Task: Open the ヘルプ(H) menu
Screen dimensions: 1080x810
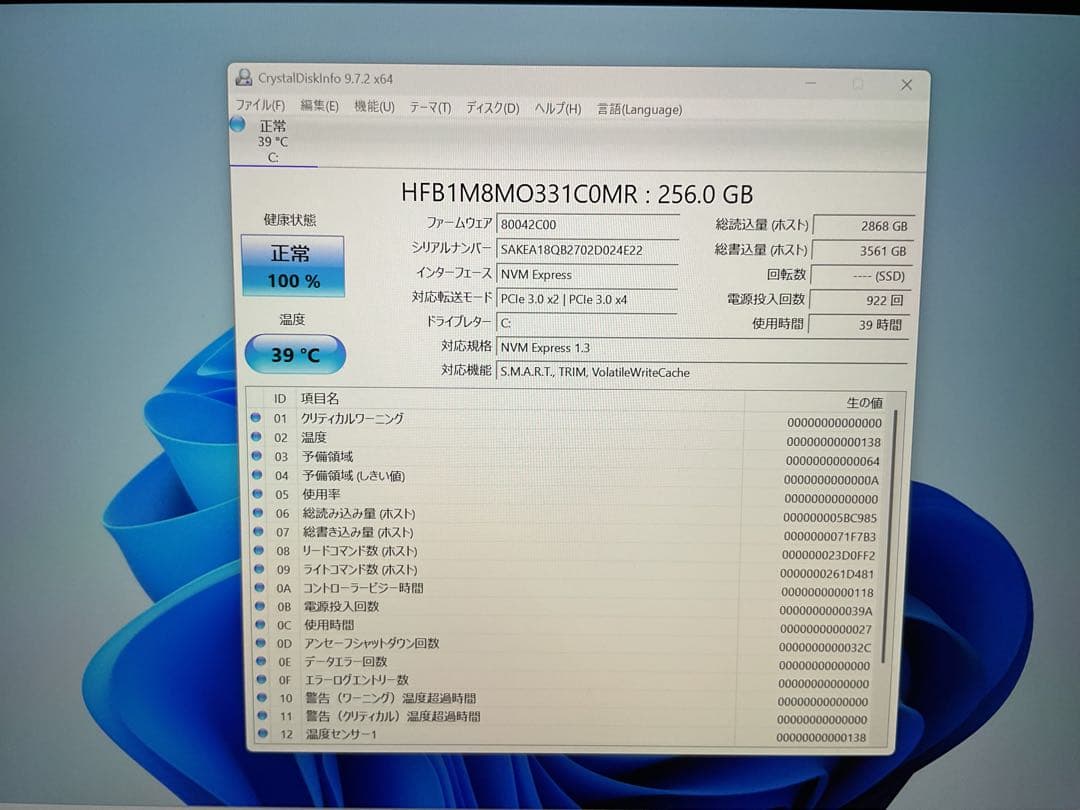Action: [x=555, y=107]
